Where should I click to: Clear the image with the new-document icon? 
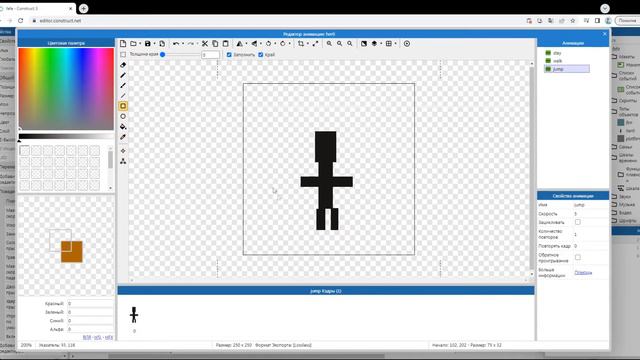[x=123, y=43]
